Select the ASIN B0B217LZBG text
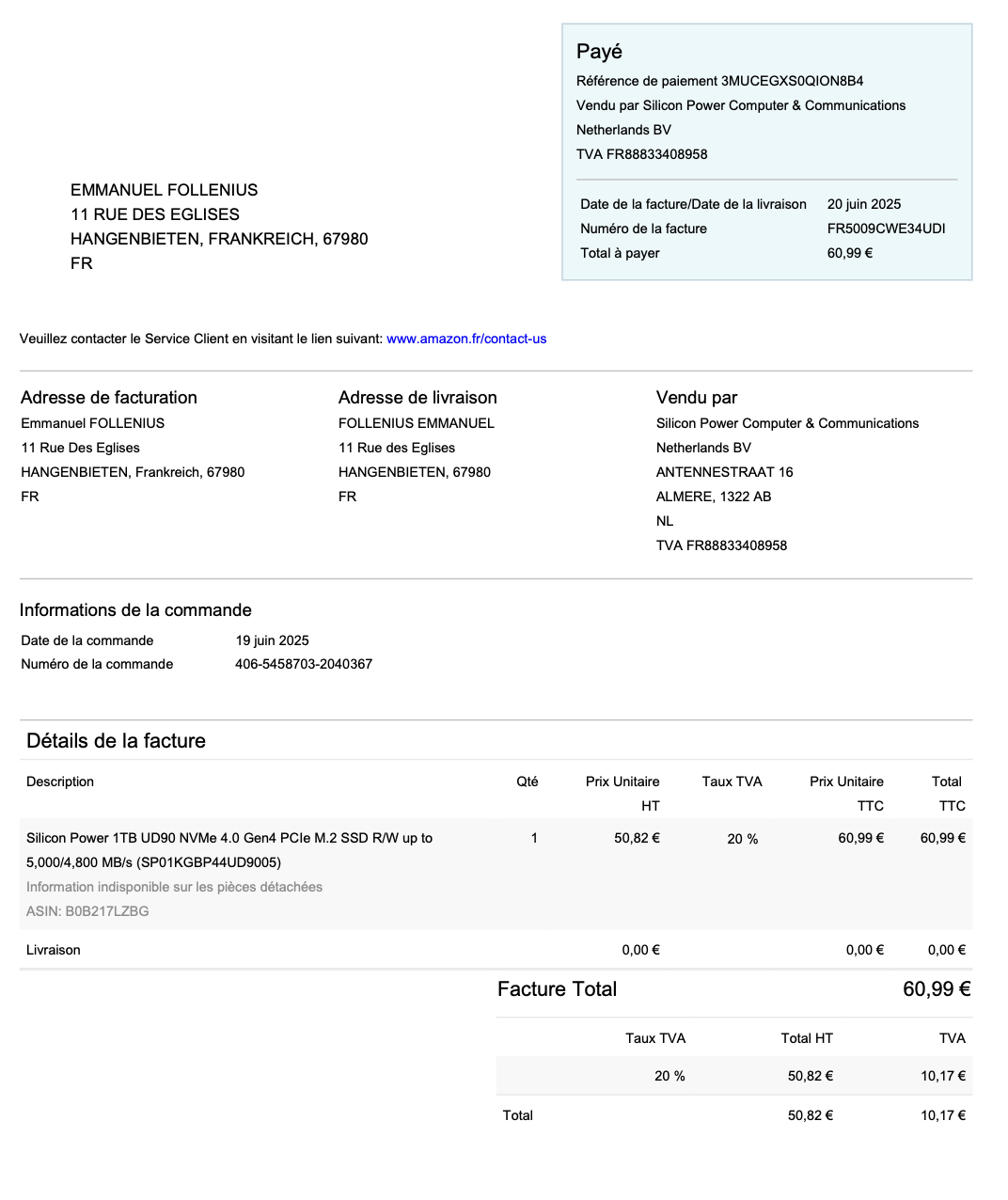The height and width of the screenshot is (1200, 1008). (87, 911)
